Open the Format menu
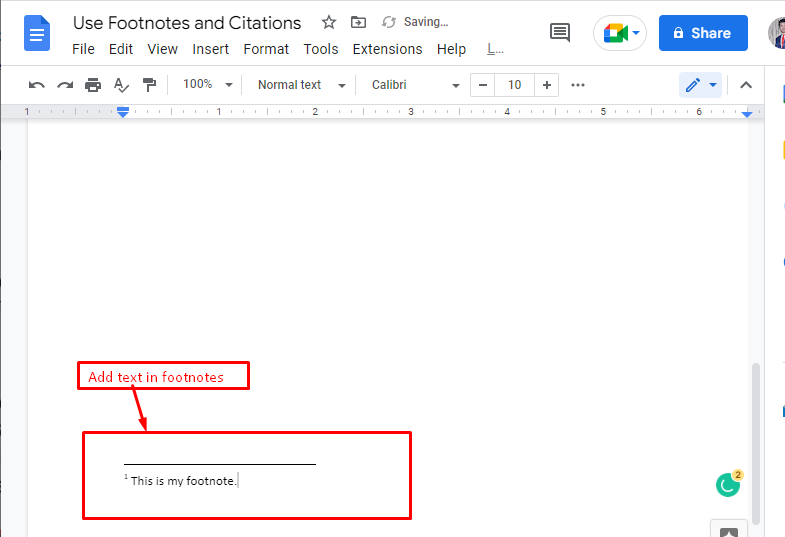Image resolution: width=785 pixels, height=537 pixels. click(266, 49)
